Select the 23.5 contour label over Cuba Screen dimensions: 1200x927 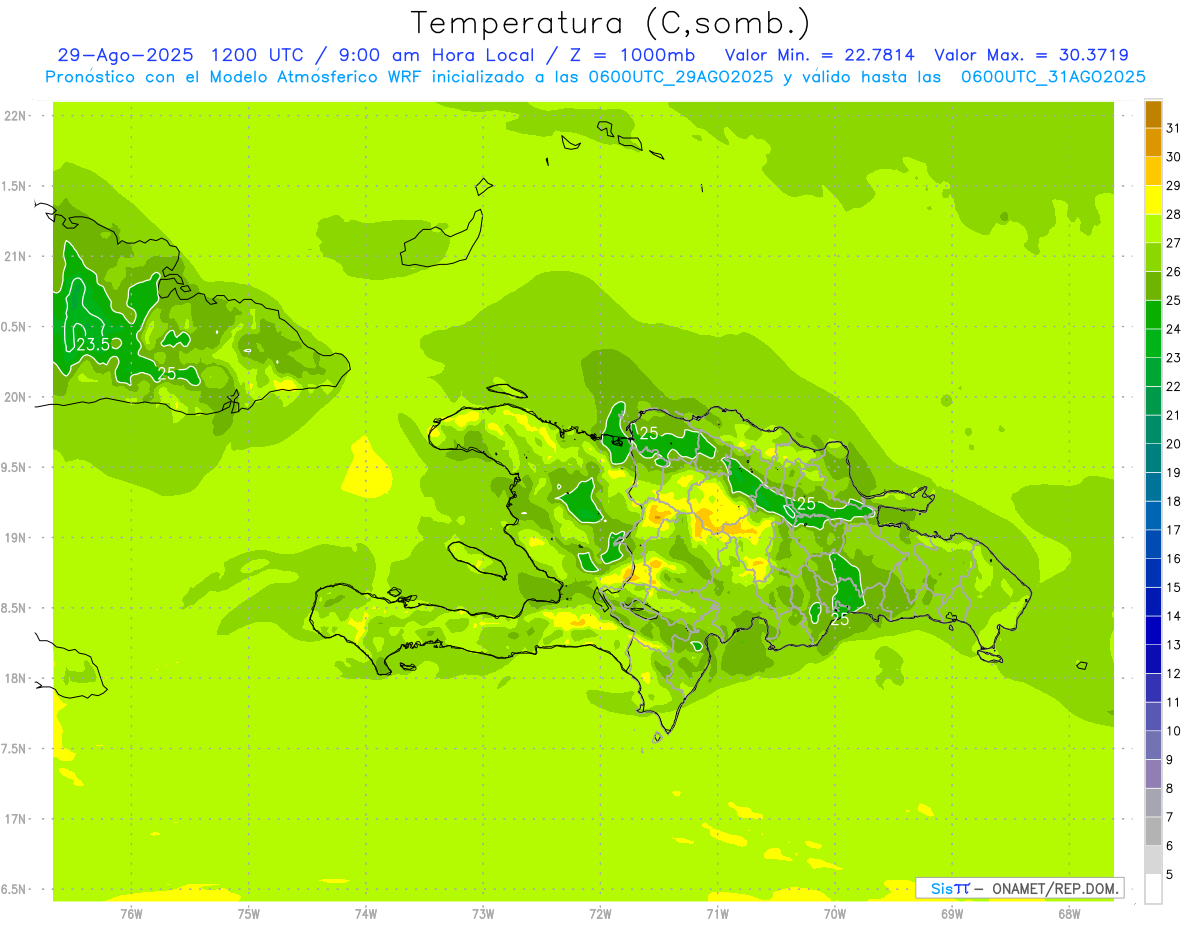point(93,344)
